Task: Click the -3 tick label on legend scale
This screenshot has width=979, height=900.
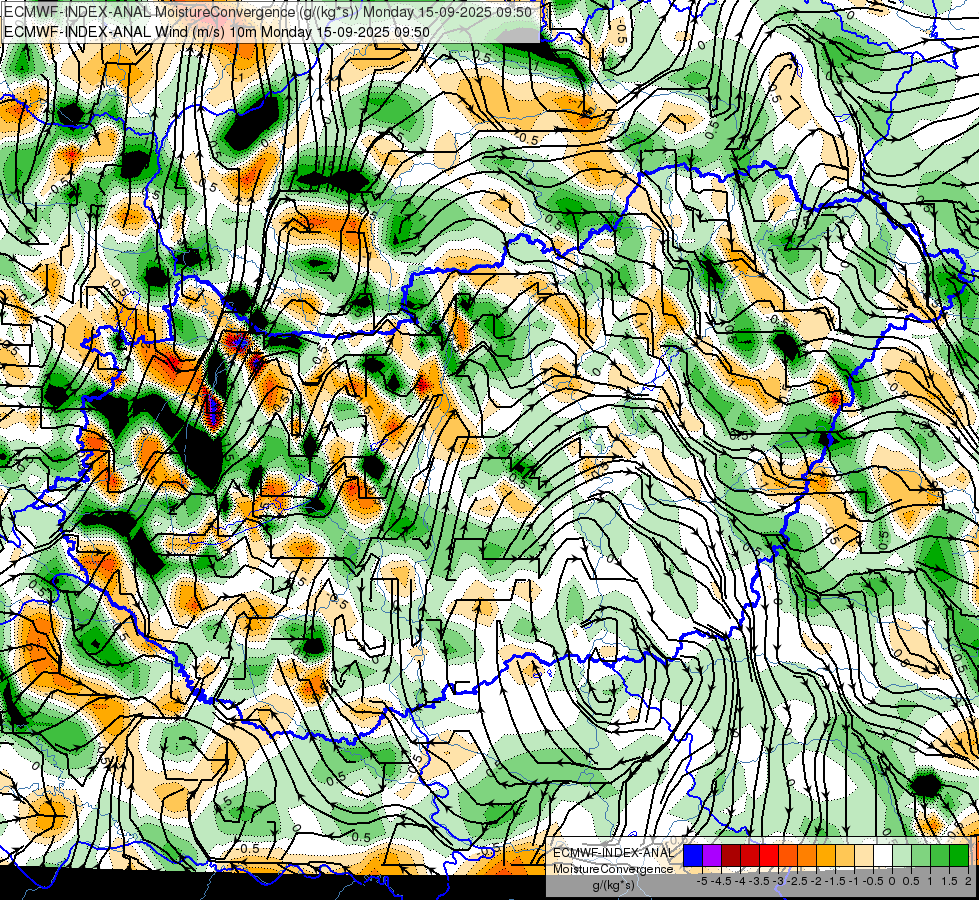Action: 778,881
